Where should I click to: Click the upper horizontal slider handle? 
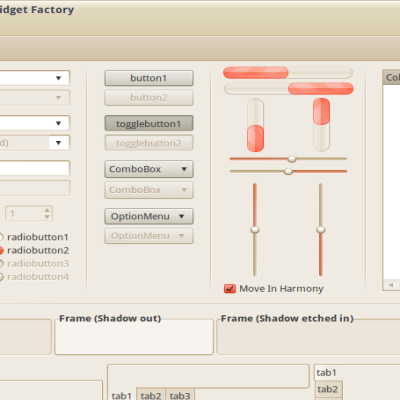pos(292,159)
